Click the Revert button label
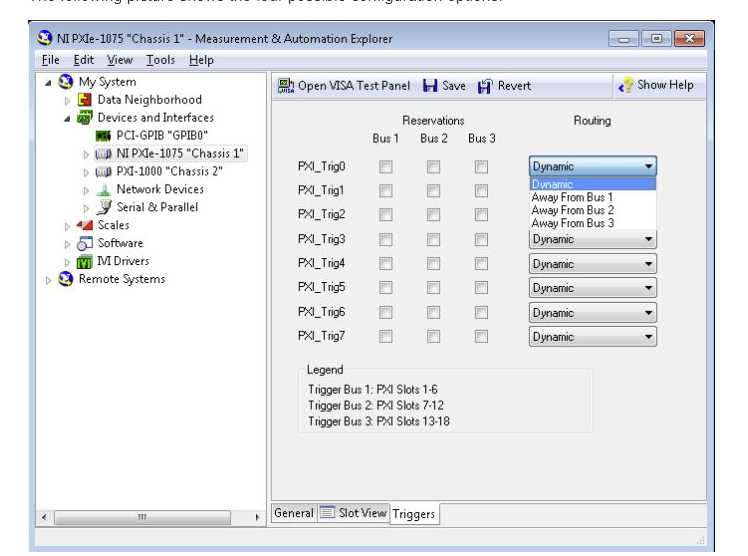This screenshot has height=556, width=748. tap(514, 86)
